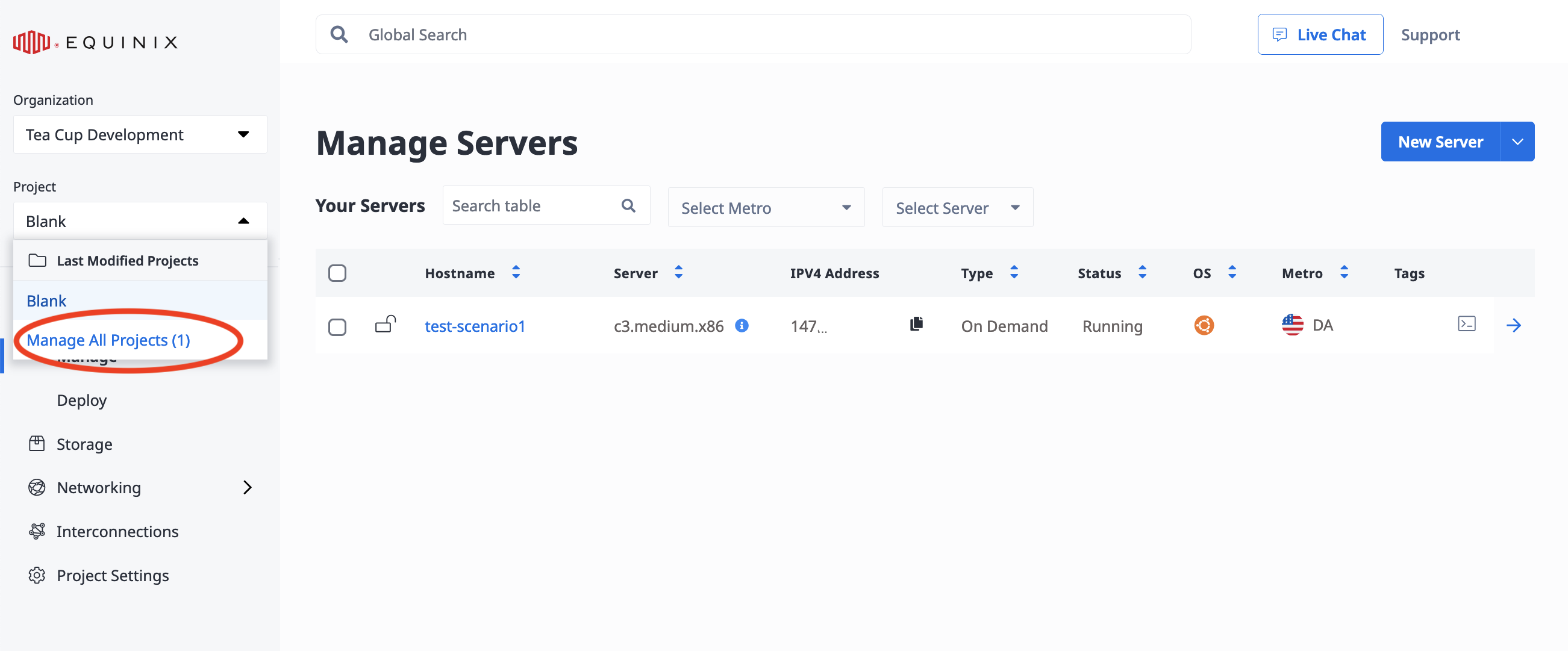
Task: Click the arrow icon to open test-scenario1
Action: [x=1513, y=325]
